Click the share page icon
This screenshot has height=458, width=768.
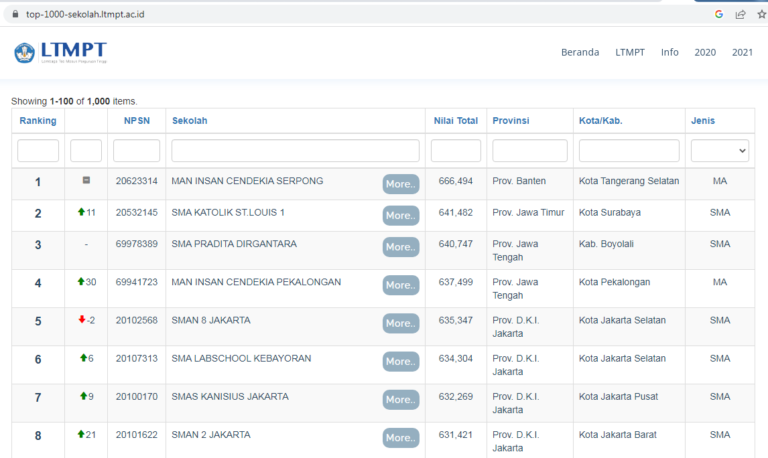click(x=740, y=14)
